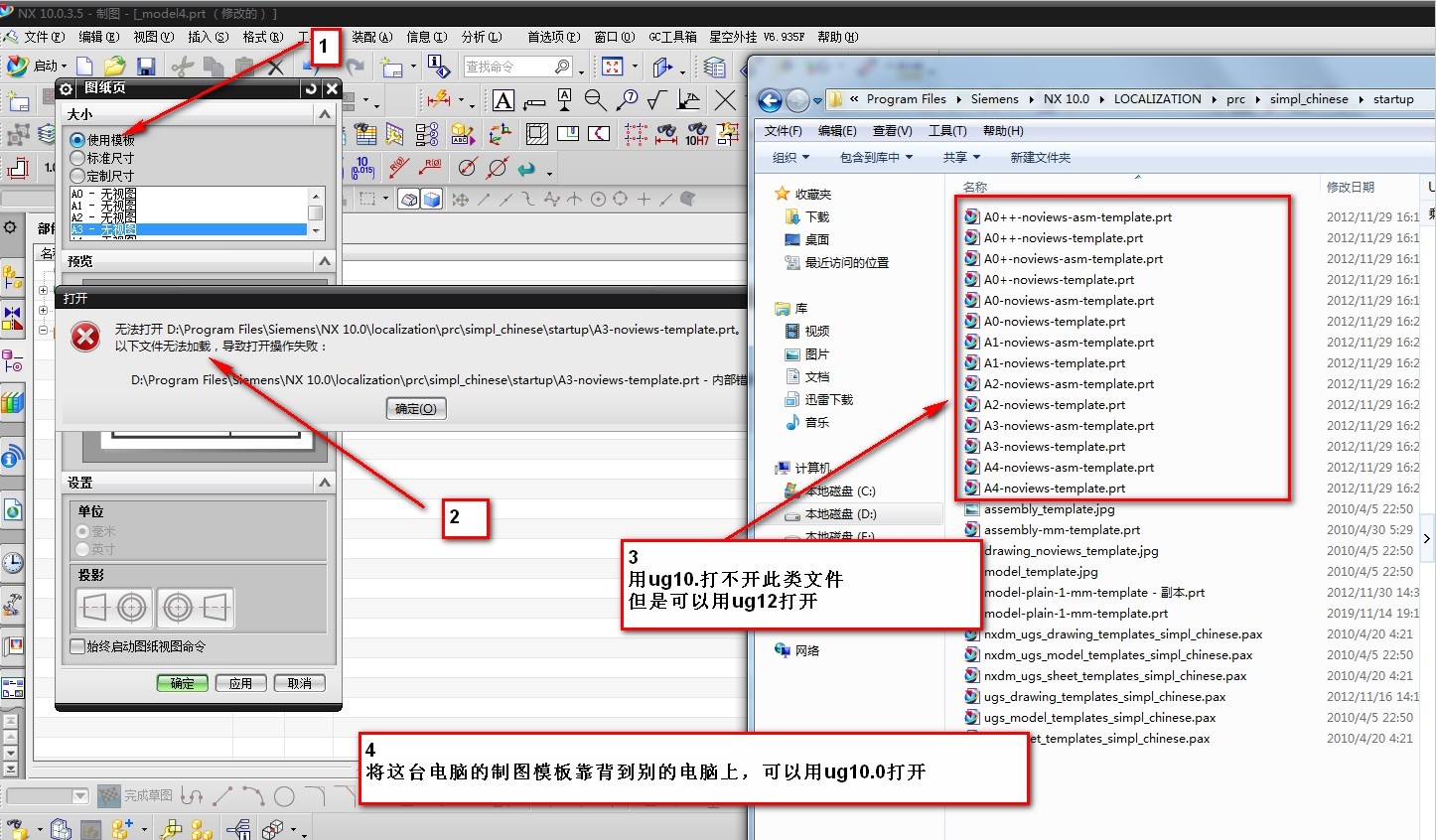1436x840 pixels.
Task: Click the crosshatch area fill icon
Action: point(537,134)
